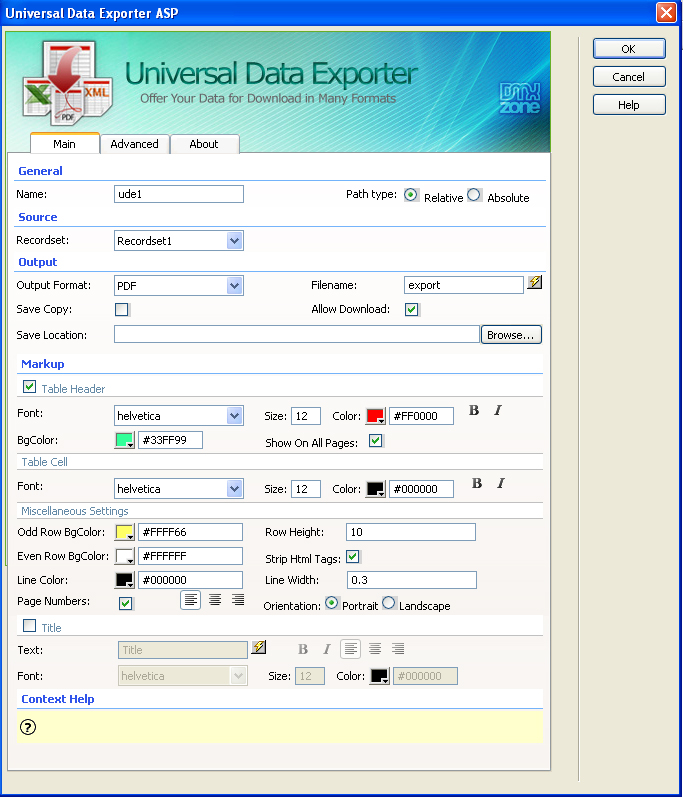The image size is (683, 797).
Task: Click the DMXzone logo in banner
Action: pos(519,98)
